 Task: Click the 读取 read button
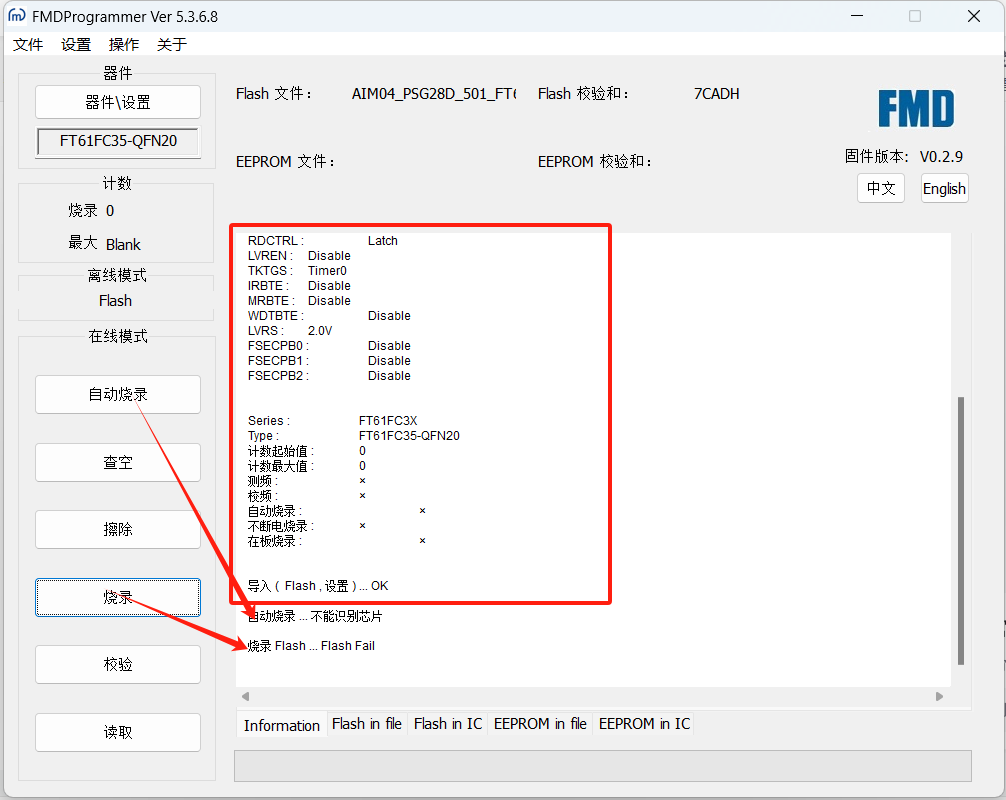pyautogui.click(x=118, y=732)
